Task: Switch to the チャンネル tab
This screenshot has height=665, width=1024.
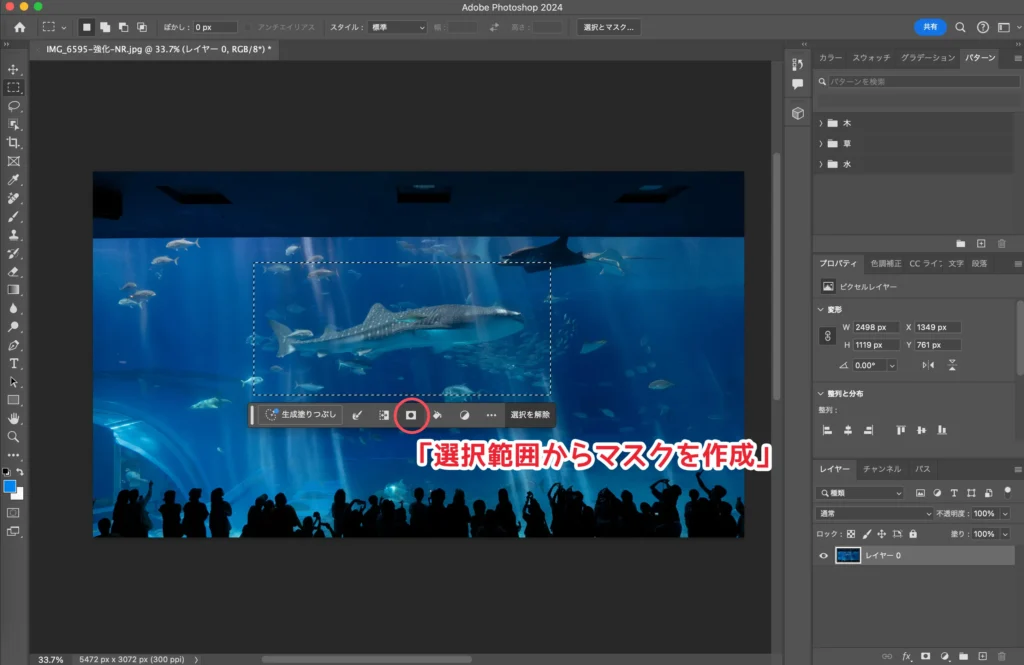Action: point(881,469)
